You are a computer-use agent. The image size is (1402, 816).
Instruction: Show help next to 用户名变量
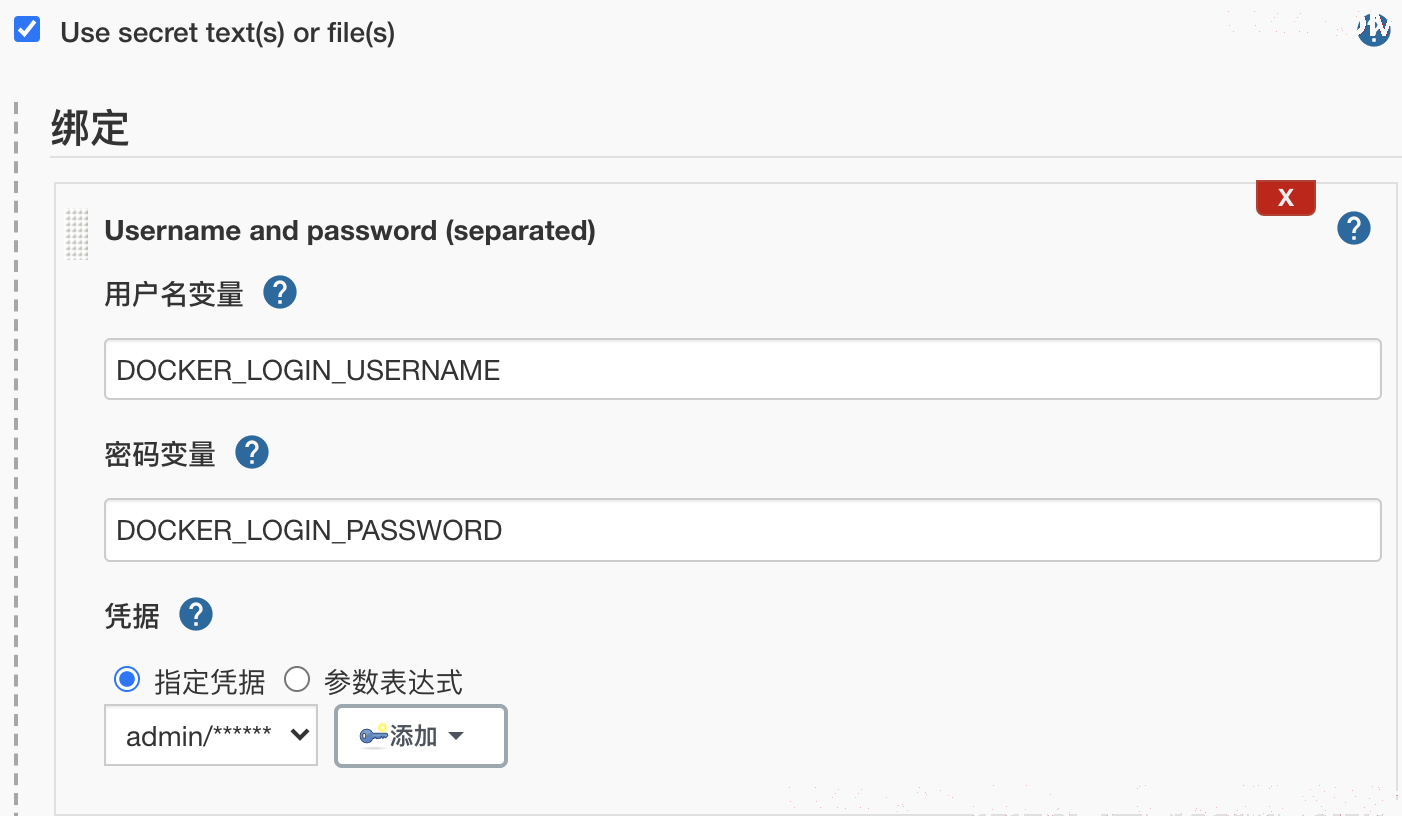280,293
